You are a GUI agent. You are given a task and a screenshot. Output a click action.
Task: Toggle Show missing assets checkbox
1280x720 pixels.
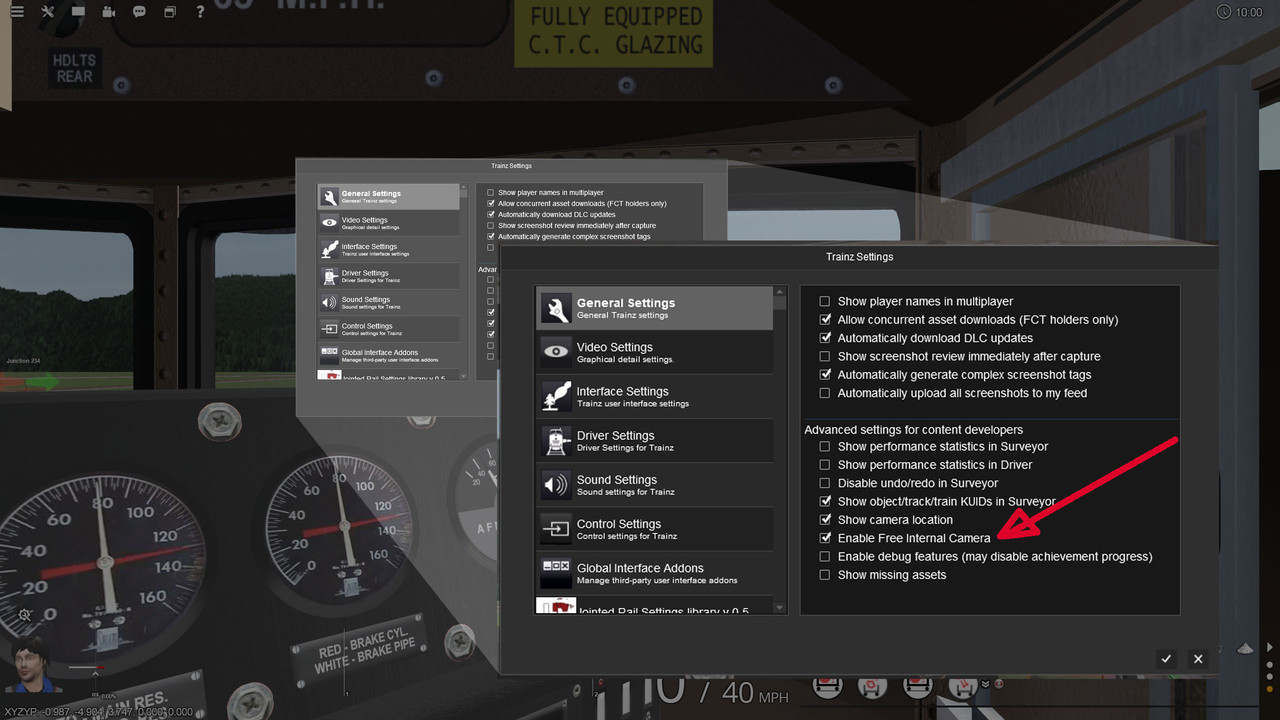tap(825, 575)
